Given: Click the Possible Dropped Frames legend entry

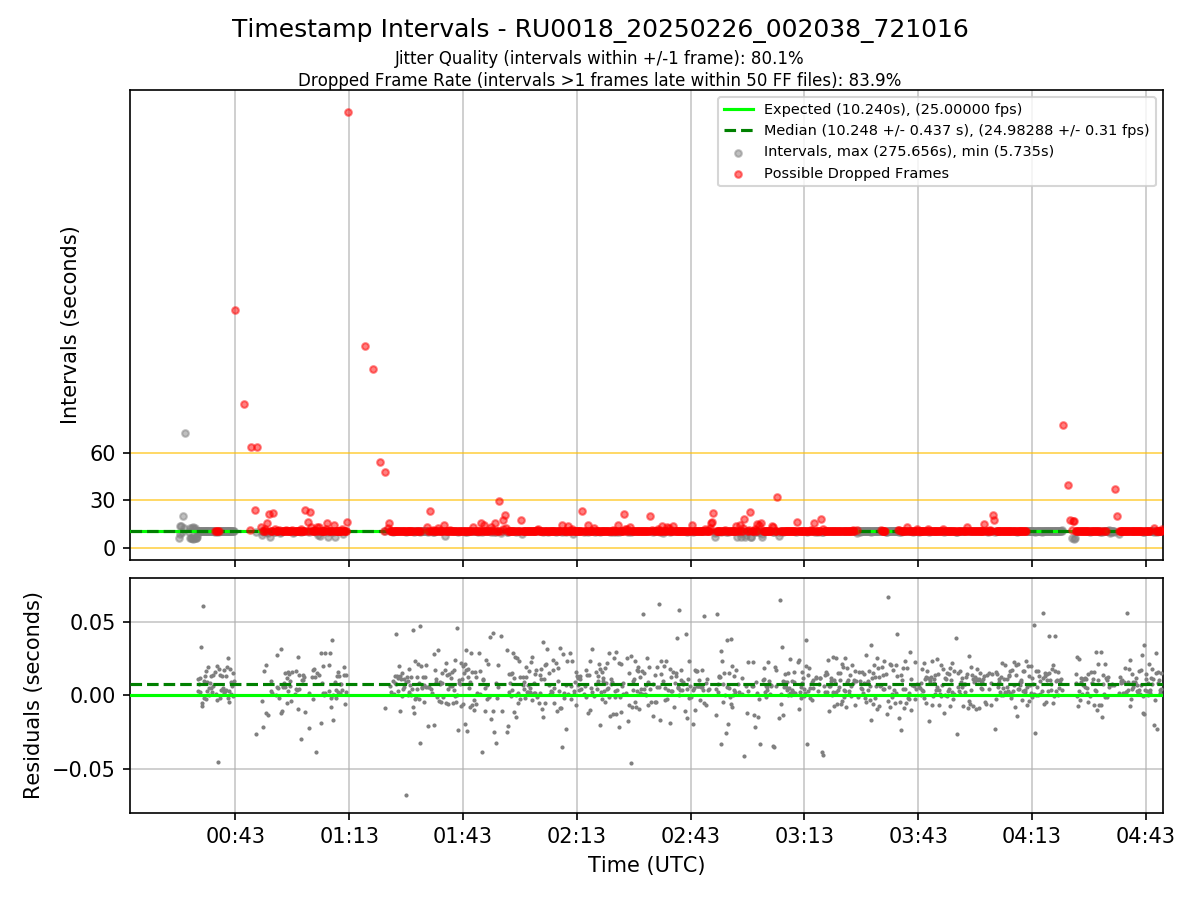Looking at the screenshot, I should pyautogui.click(x=856, y=173).
